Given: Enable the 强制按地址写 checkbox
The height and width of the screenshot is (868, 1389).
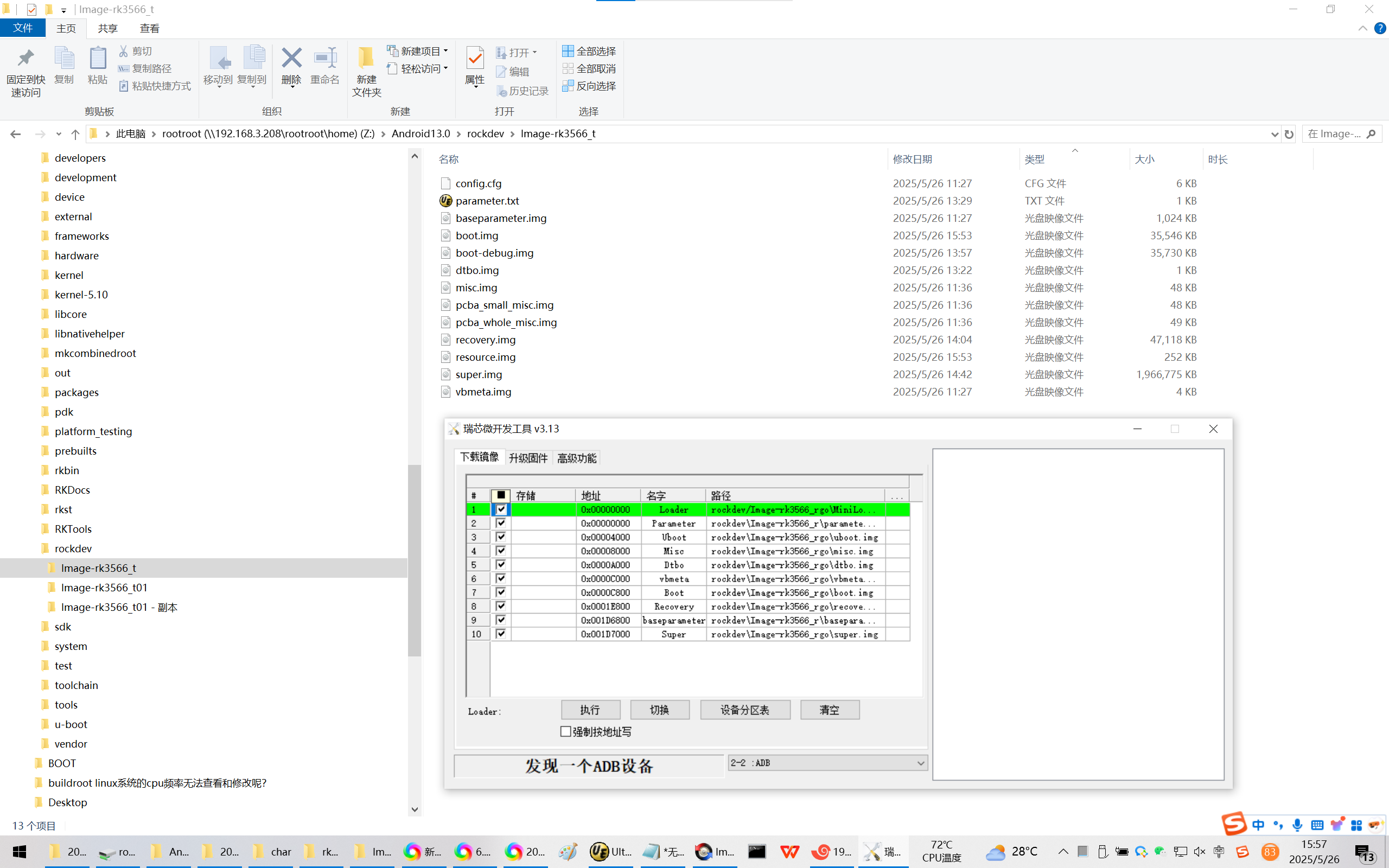Looking at the screenshot, I should click(x=565, y=731).
